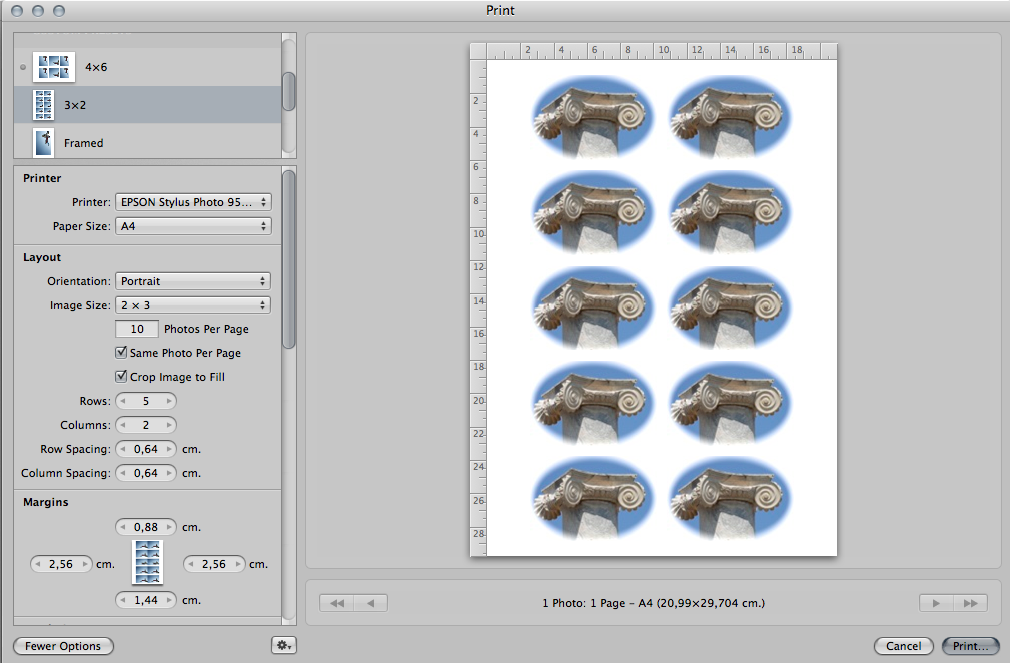
Task: Decrease the left margin 2,56
Action: point(38,564)
